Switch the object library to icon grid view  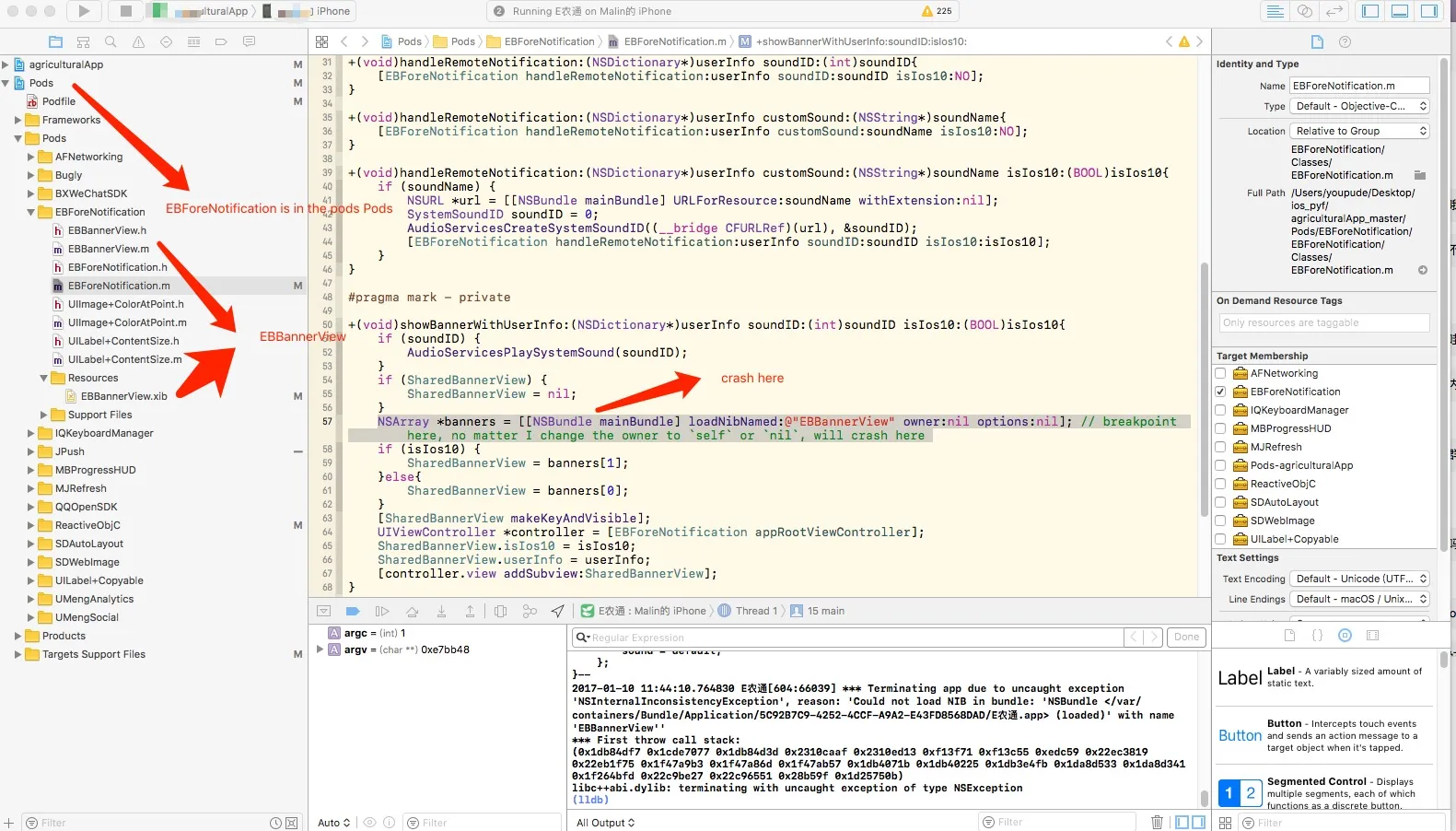point(1225,823)
